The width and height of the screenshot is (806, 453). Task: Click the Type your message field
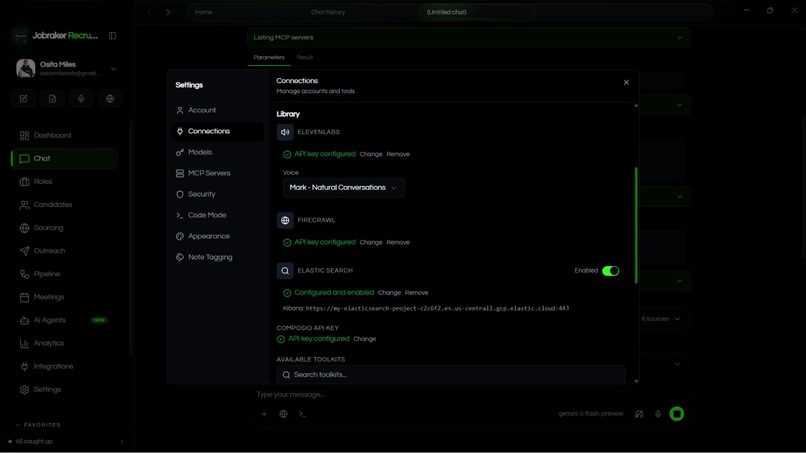coord(468,395)
